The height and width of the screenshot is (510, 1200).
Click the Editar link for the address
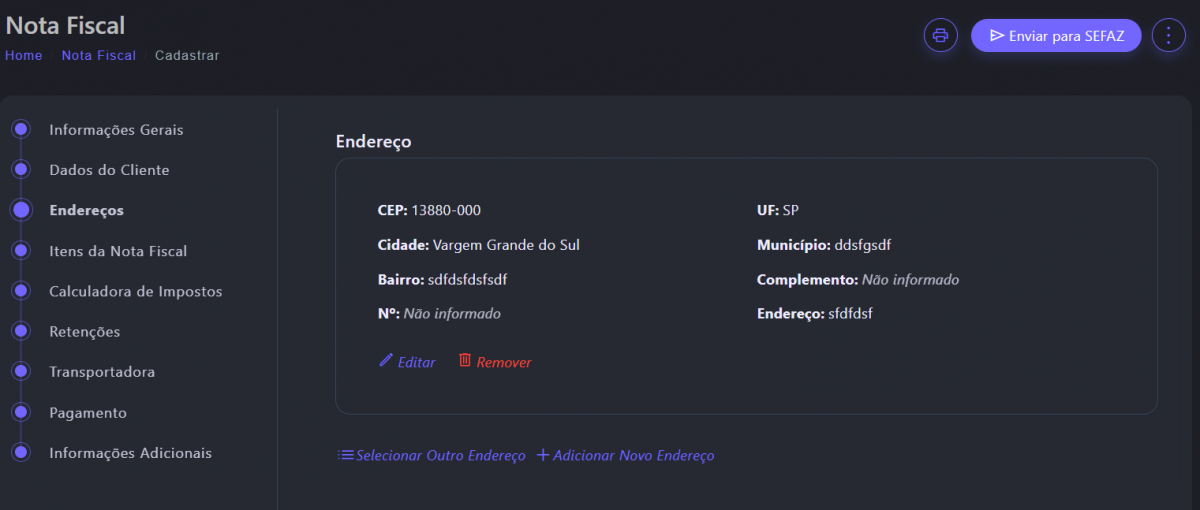pyautogui.click(x=416, y=362)
